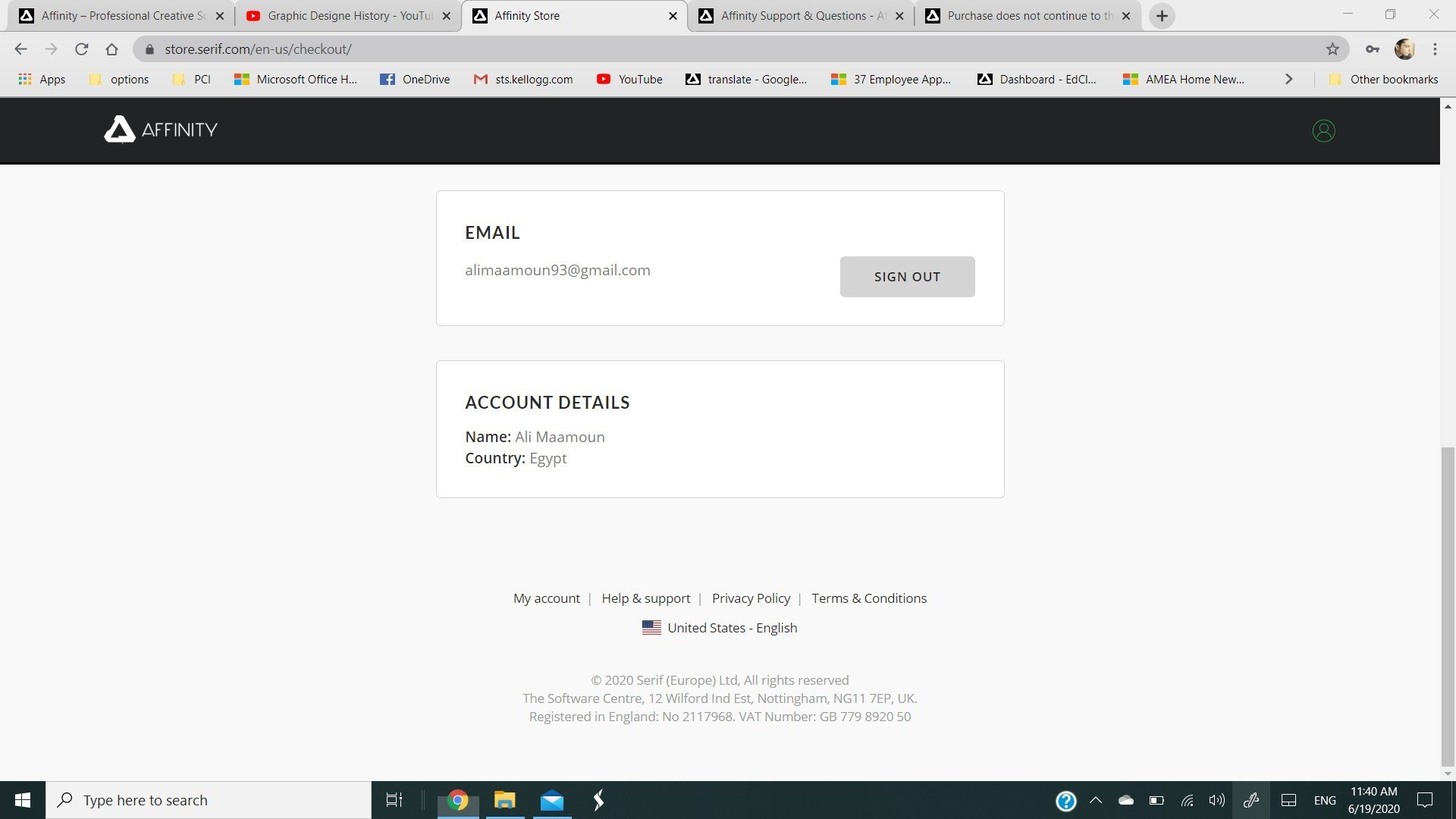Open the options bookmarks folder
This screenshot has width=1456, height=819.
point(119,79)
